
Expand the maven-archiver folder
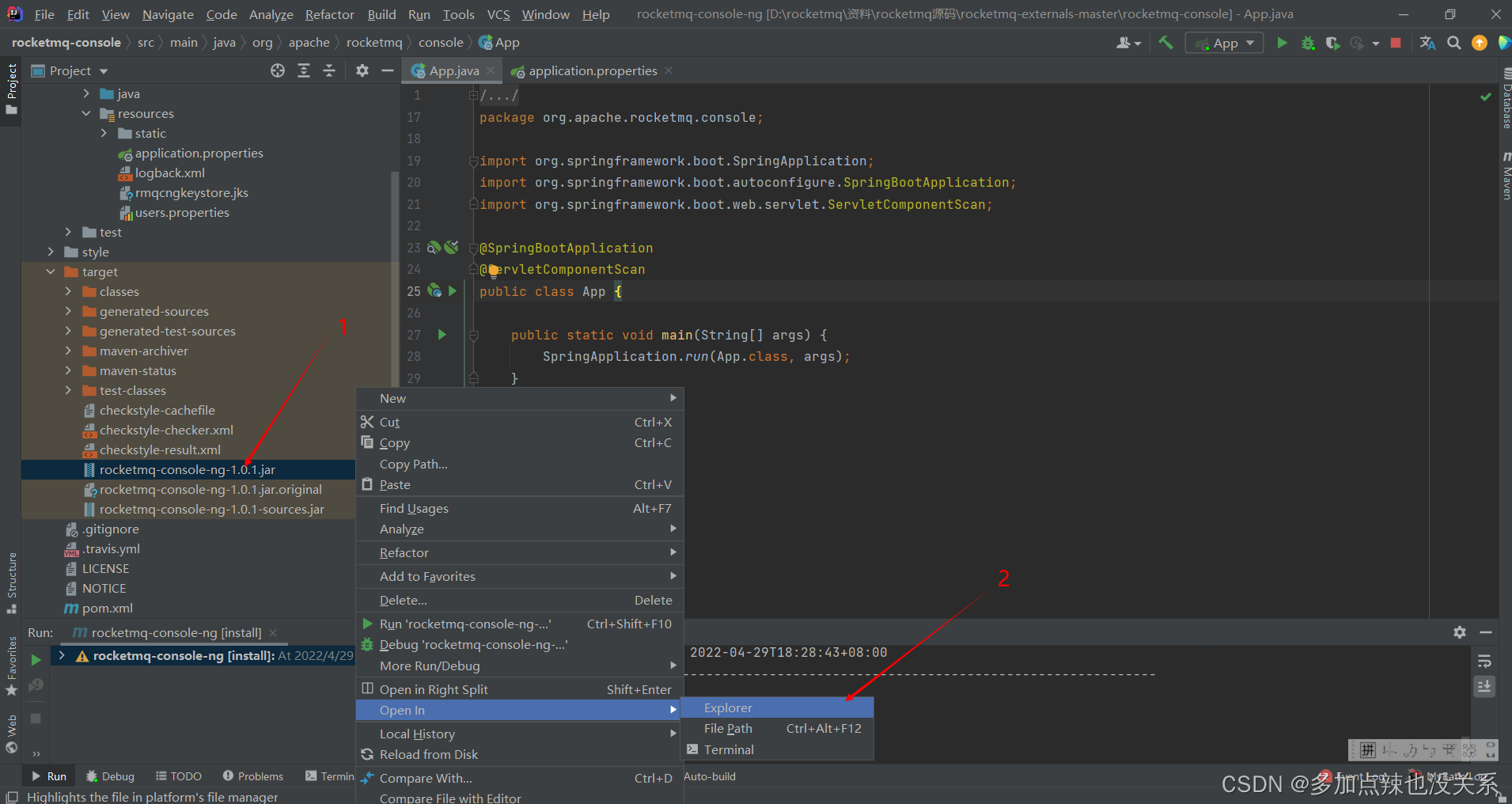[x=68, y=351]
